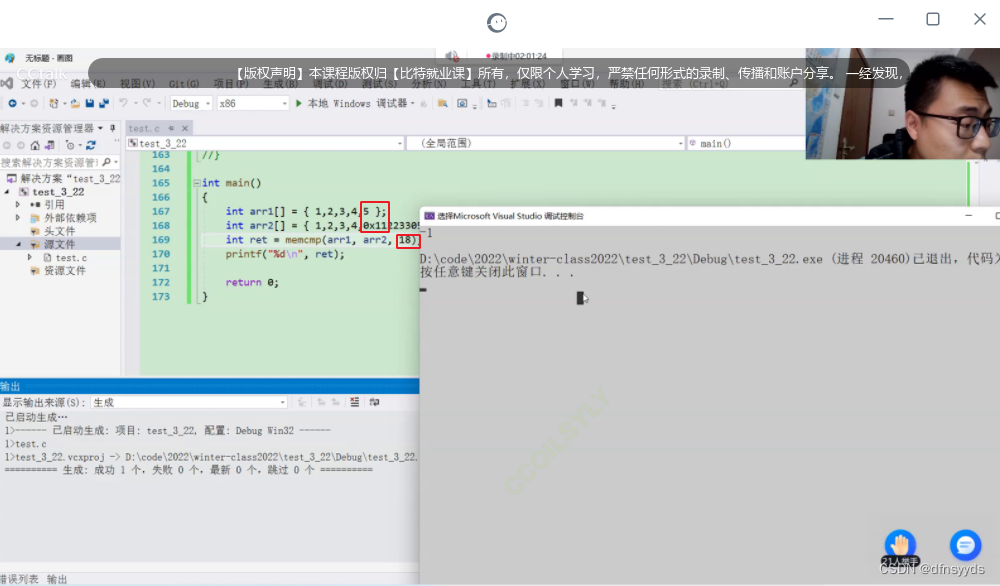Click the Visual Studio logo icon
1000x586 pixels.
[x=6, y=84]
